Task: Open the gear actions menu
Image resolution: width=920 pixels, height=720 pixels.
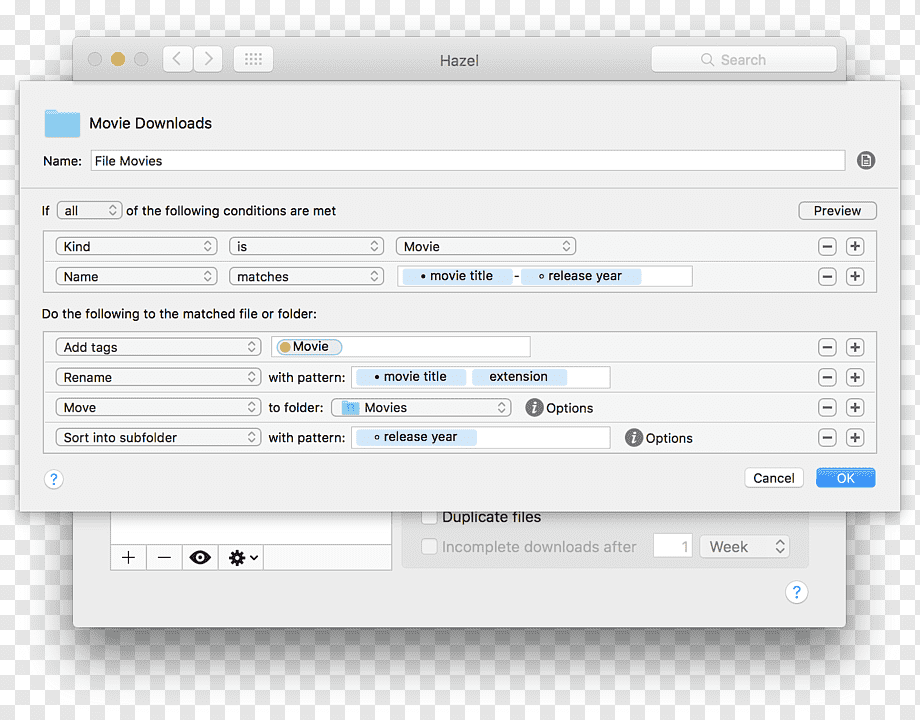Action: (242, 557)
